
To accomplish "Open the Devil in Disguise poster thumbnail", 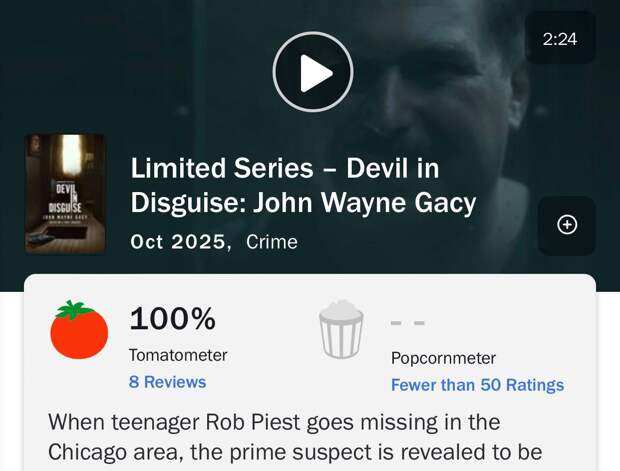I will coord(65,194).
